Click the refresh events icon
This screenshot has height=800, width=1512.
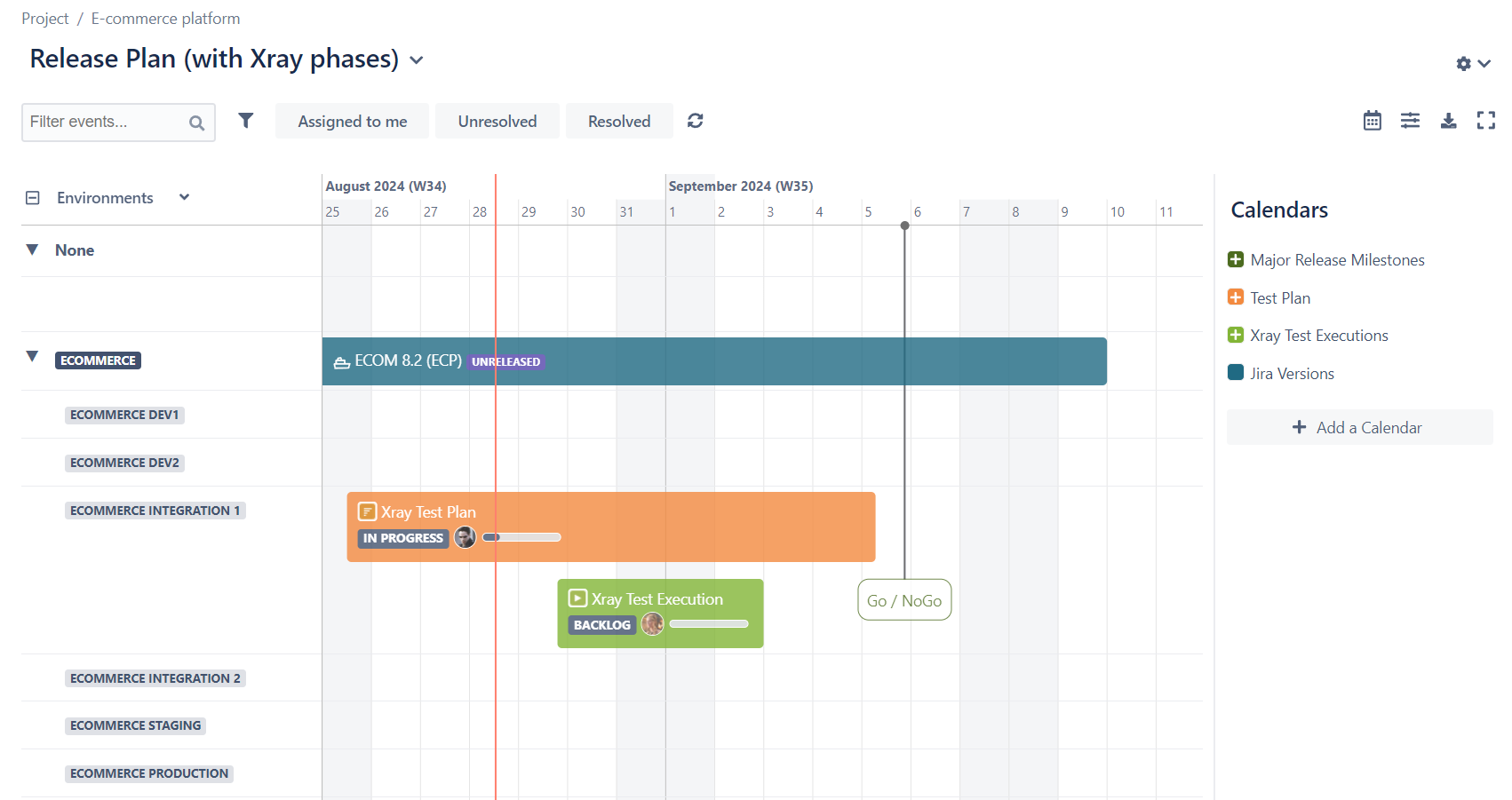click(x=695, y=121)
